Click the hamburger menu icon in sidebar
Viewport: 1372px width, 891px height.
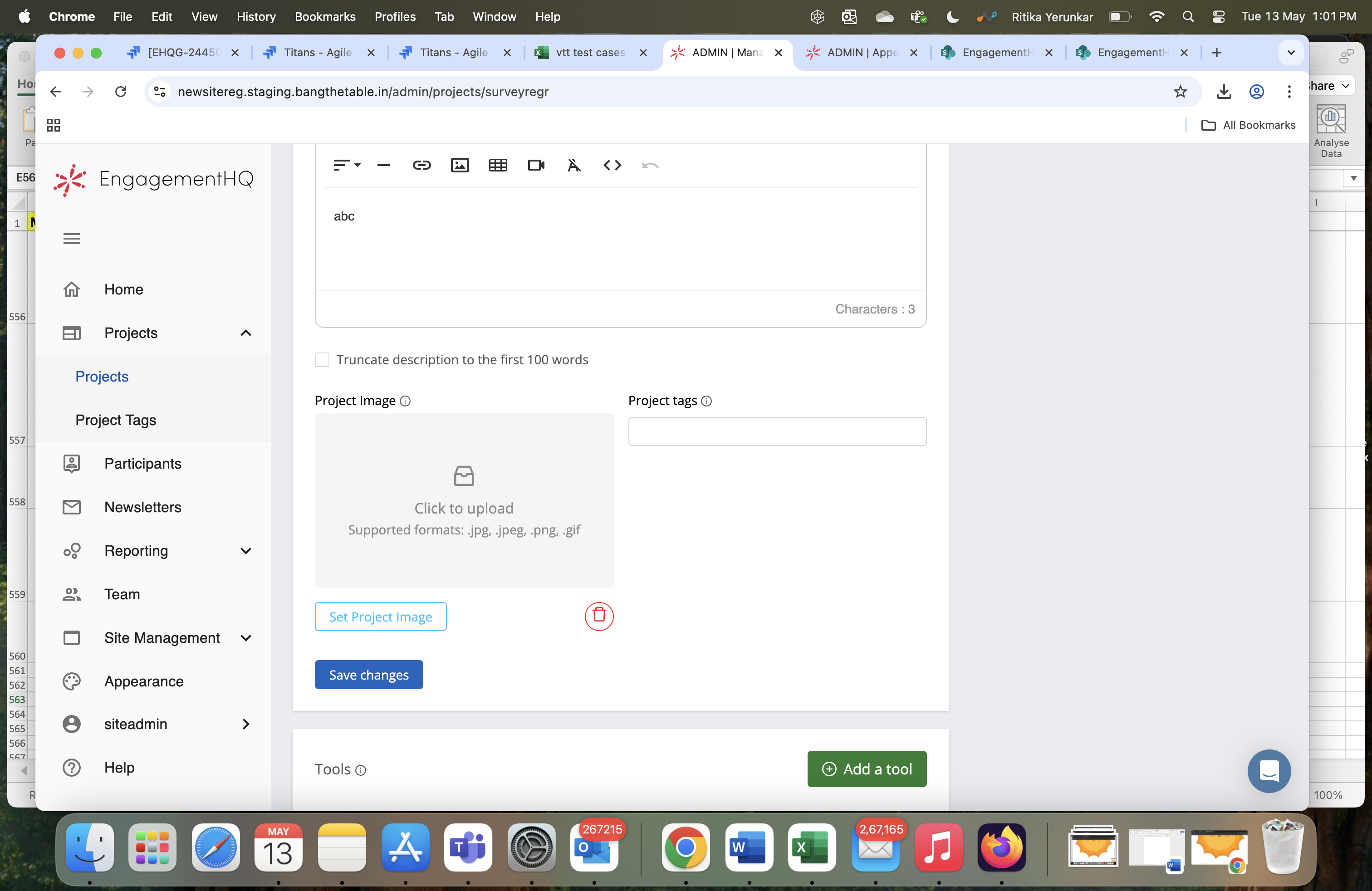(x=72, y=239)
